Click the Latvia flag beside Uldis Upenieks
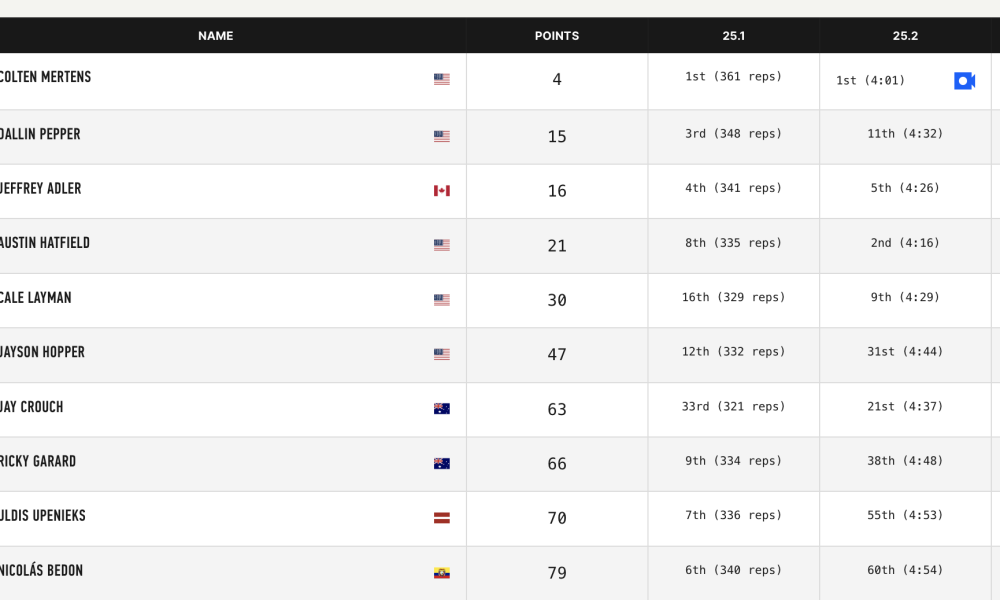The height and width of the screenshot is (600, 1000). tap(441, 517)
